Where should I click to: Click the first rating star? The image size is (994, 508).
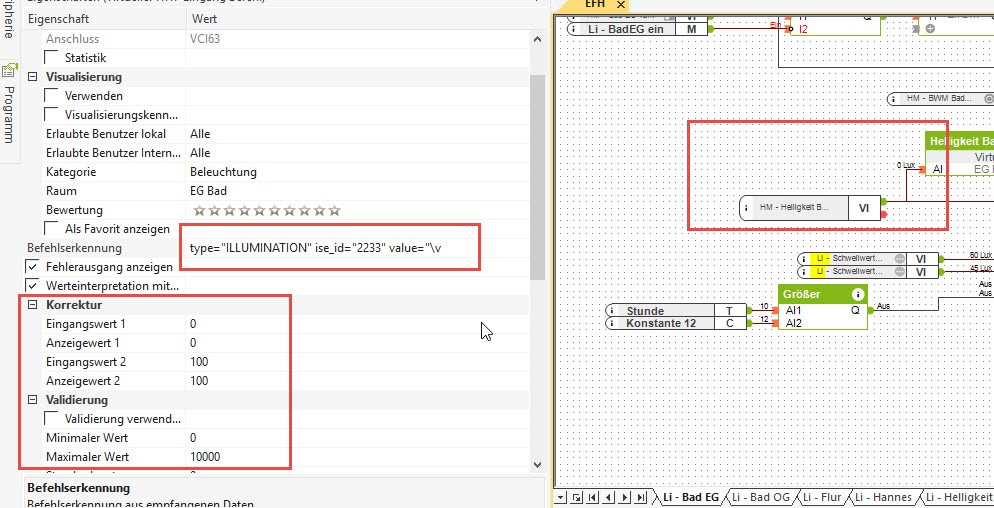point(199,210)
